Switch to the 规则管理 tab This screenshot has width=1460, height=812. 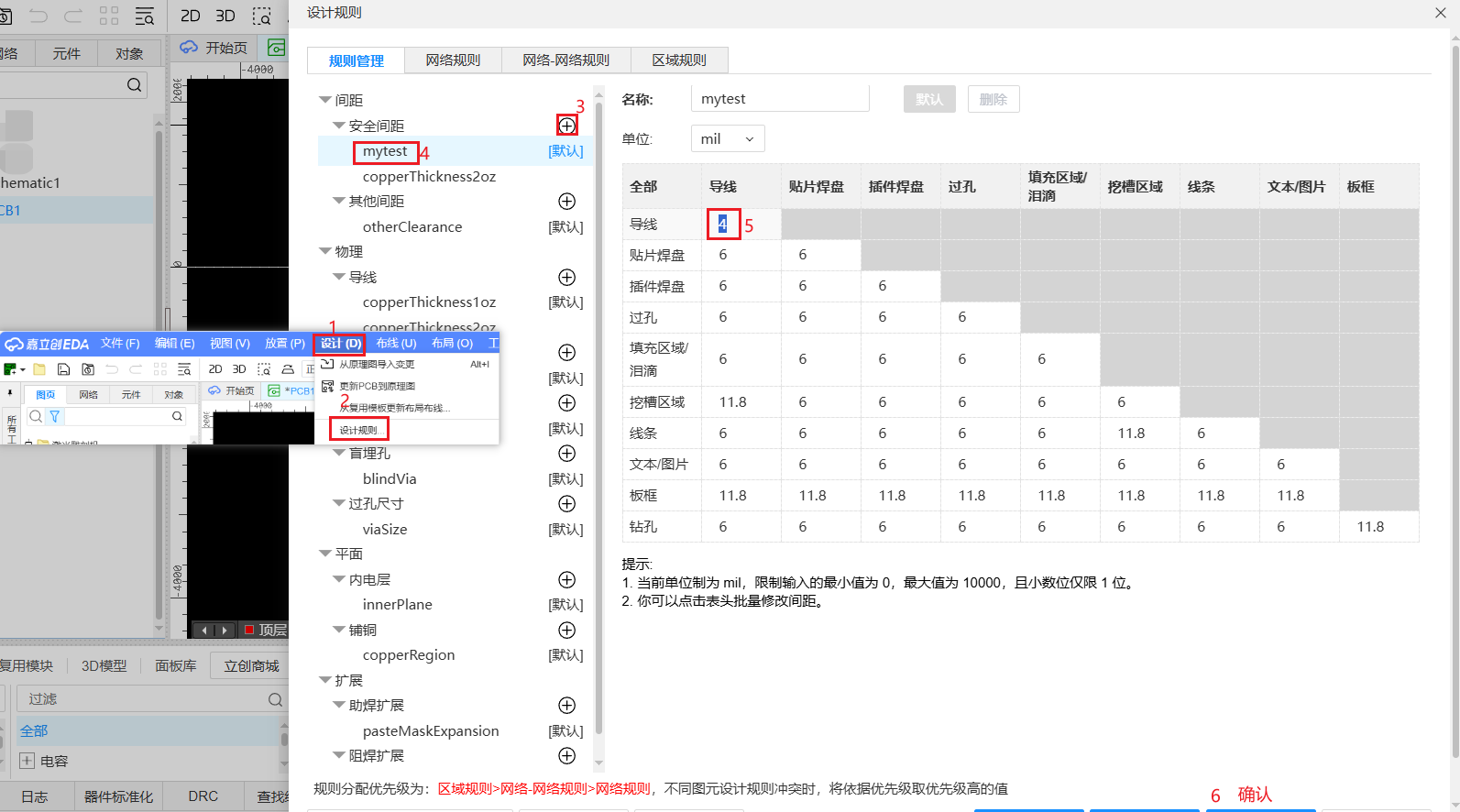tap(356, 60)
